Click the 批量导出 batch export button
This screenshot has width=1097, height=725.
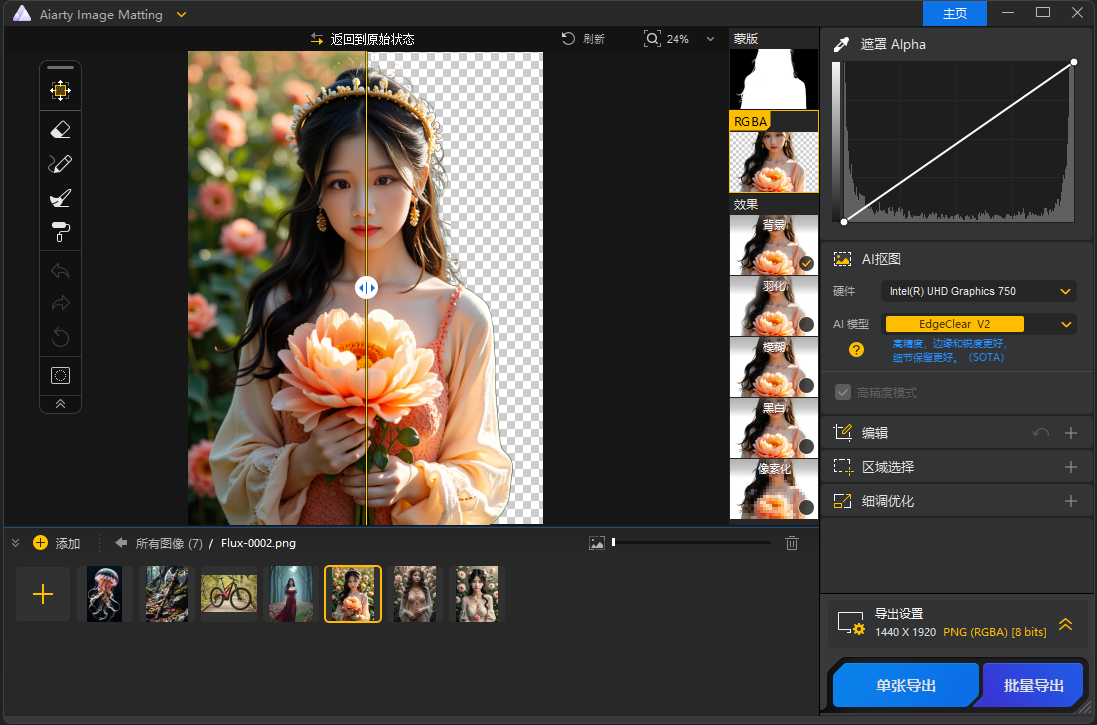pos(1032,685)
